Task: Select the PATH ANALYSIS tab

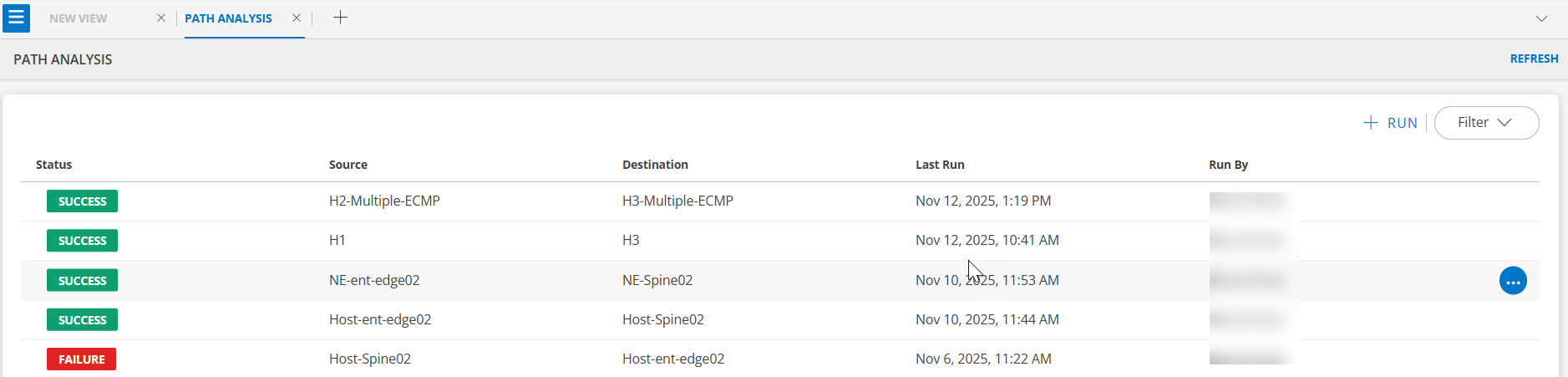Action: tap(228, 18)
